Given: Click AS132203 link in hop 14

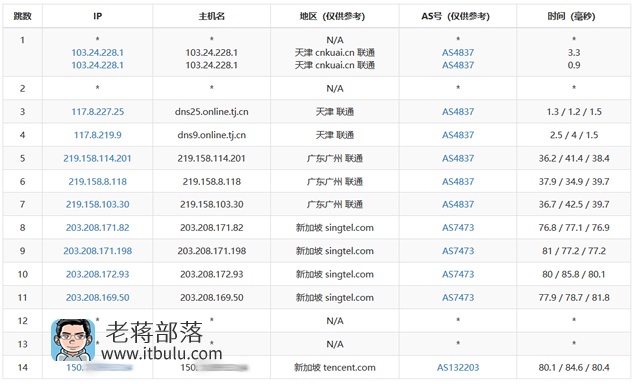Looking at the screenshot, I should point(458,367).
